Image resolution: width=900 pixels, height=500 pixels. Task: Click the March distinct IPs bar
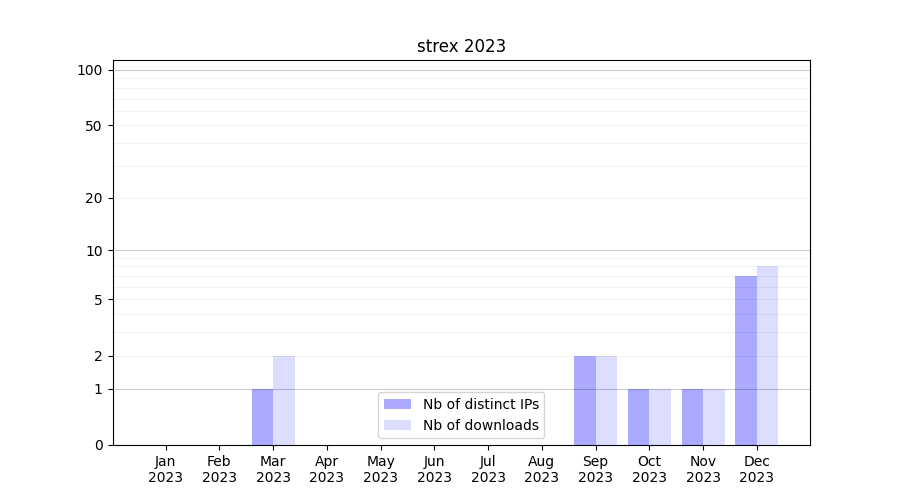[x=262, y=417]
